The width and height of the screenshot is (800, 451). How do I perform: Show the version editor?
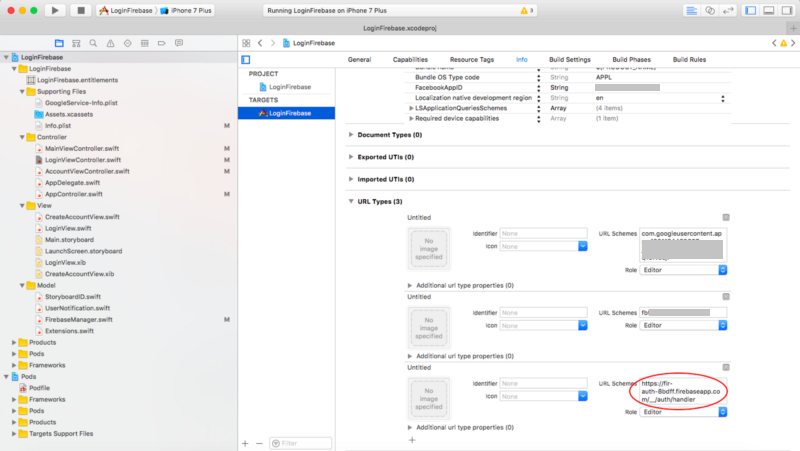click(x=728, y=10)
